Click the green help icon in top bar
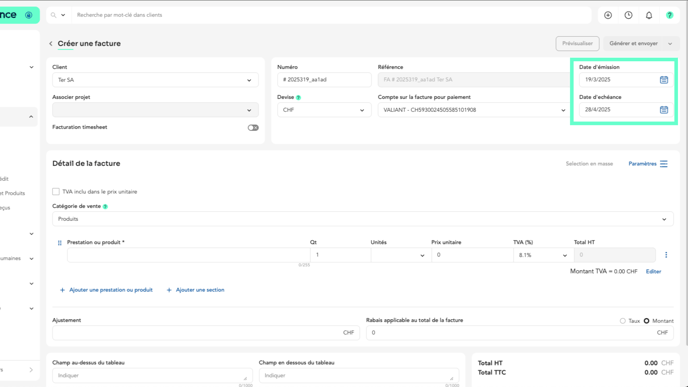This screenshot has height=387, width=688. point(670,15)
